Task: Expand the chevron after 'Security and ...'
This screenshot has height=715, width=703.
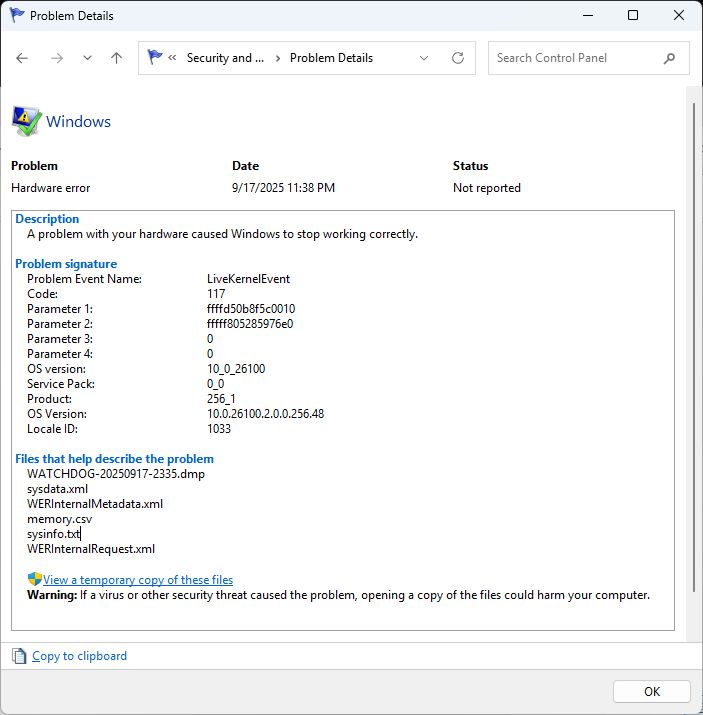Action: click(277, 58)
